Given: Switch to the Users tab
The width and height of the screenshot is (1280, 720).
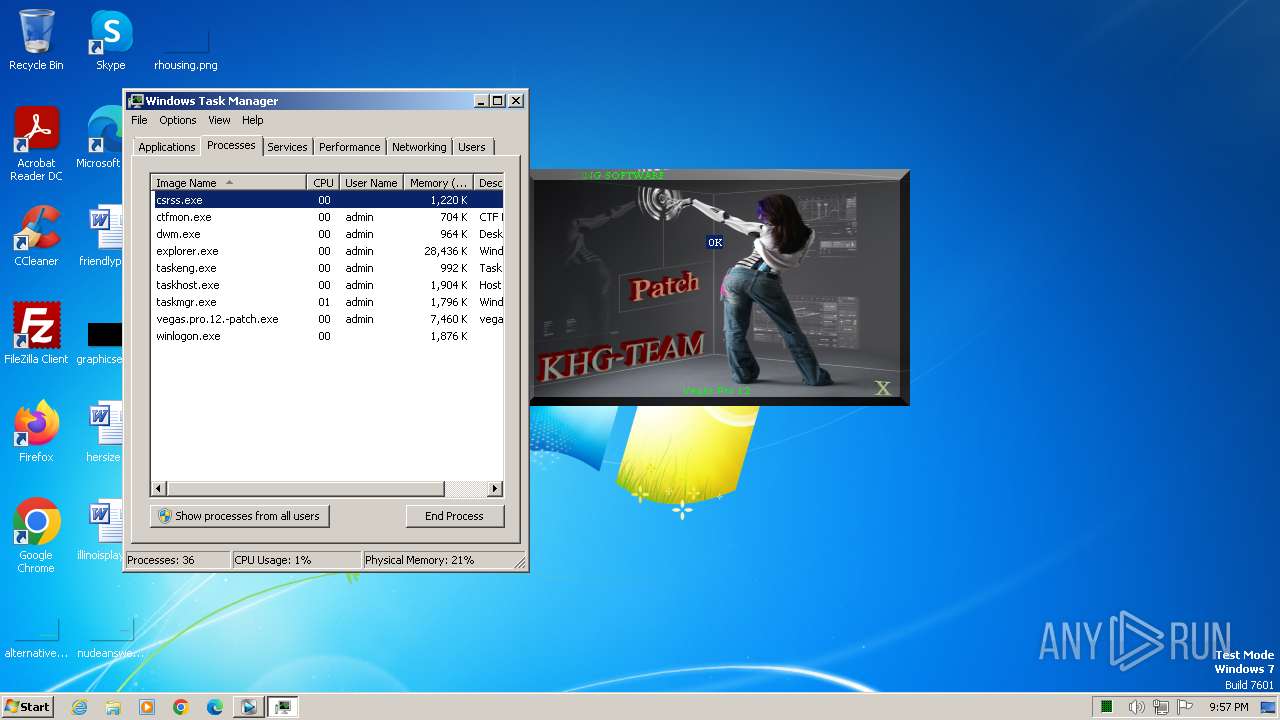Looking at the screenshot, I should coord(471,147).
